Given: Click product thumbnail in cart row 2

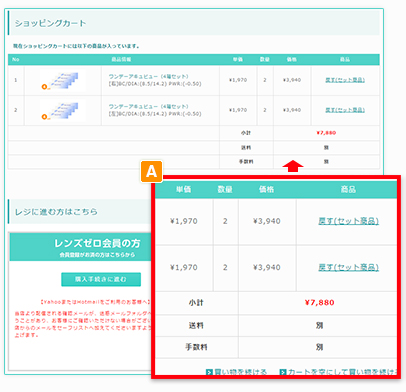Looking at the screenshot, I should 63,110.
